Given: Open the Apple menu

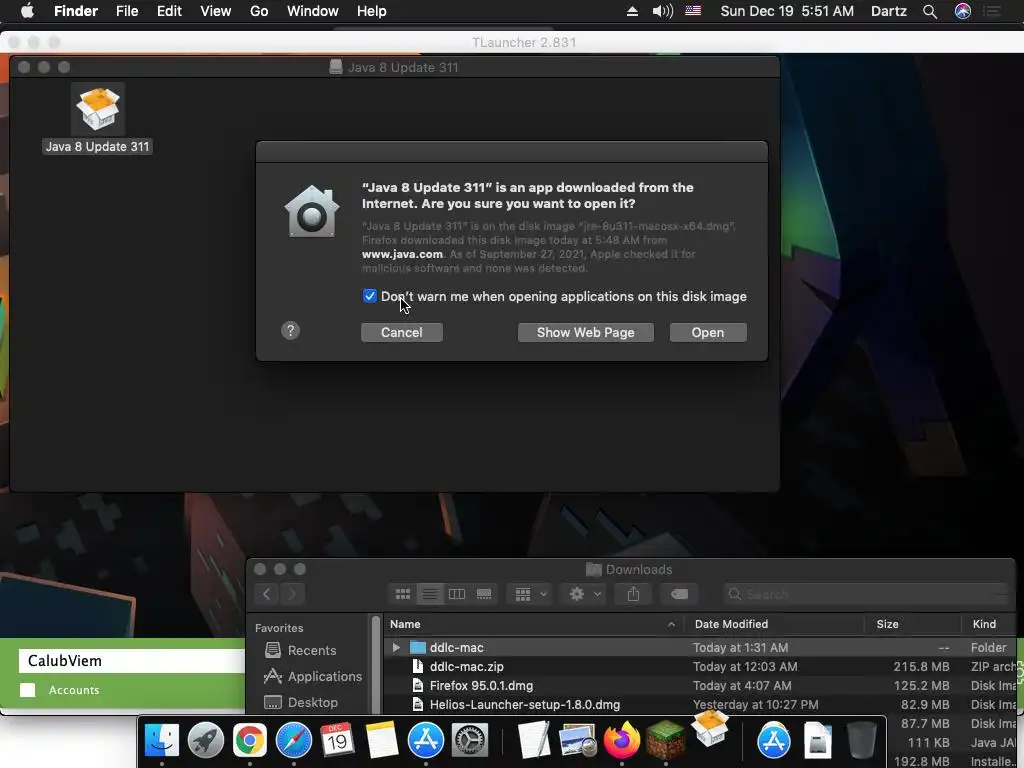Looking at the screenshot, I should [x=27, y=11].
